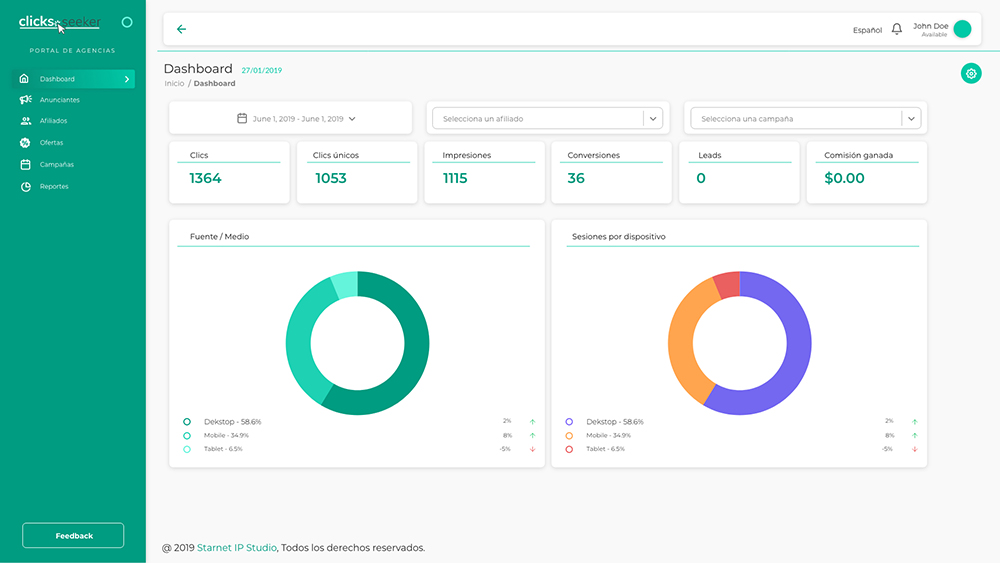Toggle the sidebar circle next to logo
This screenshot has height=563, width=1000.
[127, 22]
